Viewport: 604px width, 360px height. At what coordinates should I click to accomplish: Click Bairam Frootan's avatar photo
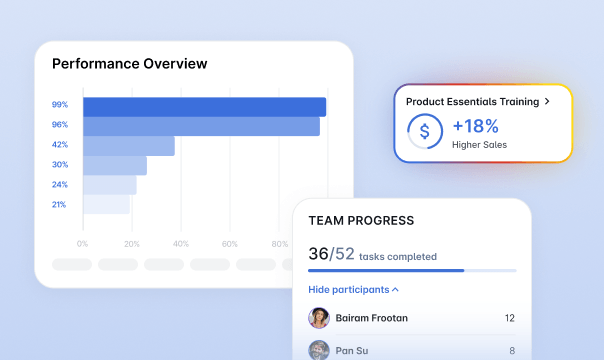pyautogui.click(x=319, y=318)
